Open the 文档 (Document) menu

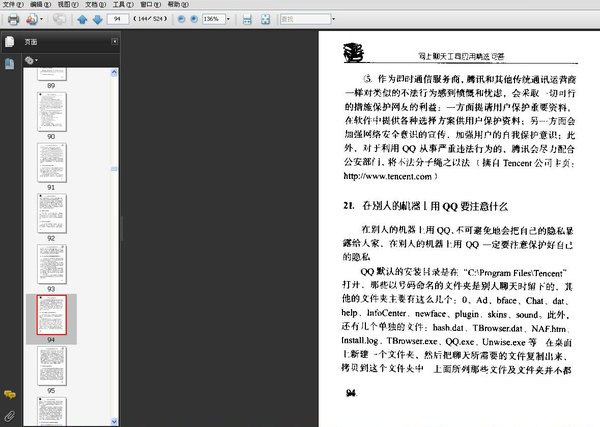(x=95, y=4)
